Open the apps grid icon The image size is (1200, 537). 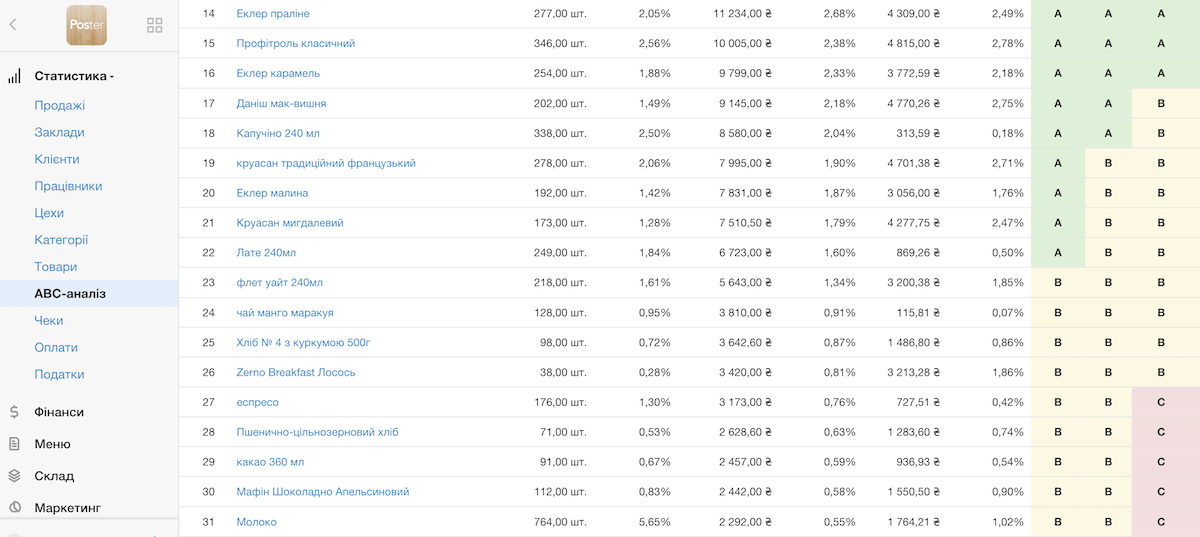point(155,25)
